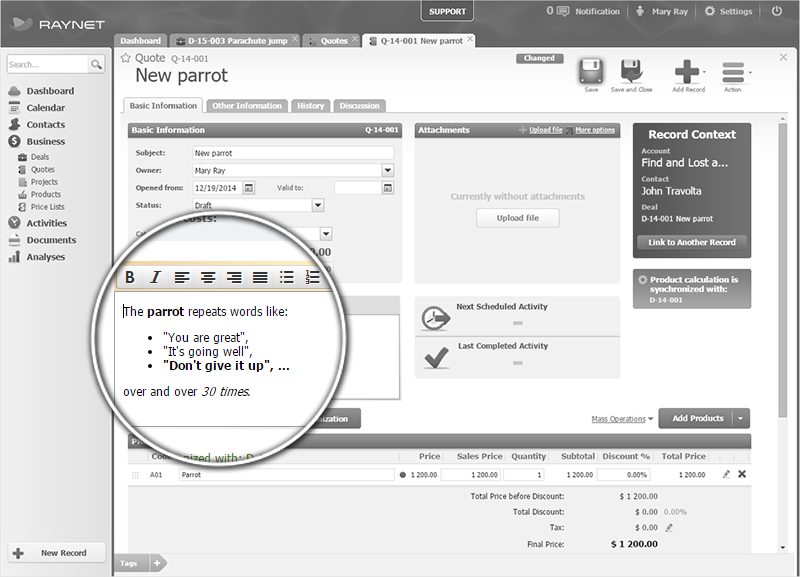
Task: Click the vertical scrollbar
Action: 783,270
